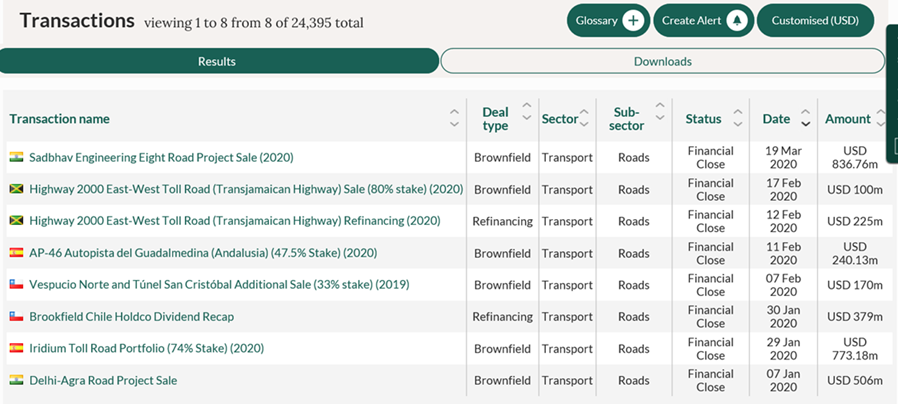Click the Transactions page heading
This screenshot has width=898, height=404.
pos(77,21)
